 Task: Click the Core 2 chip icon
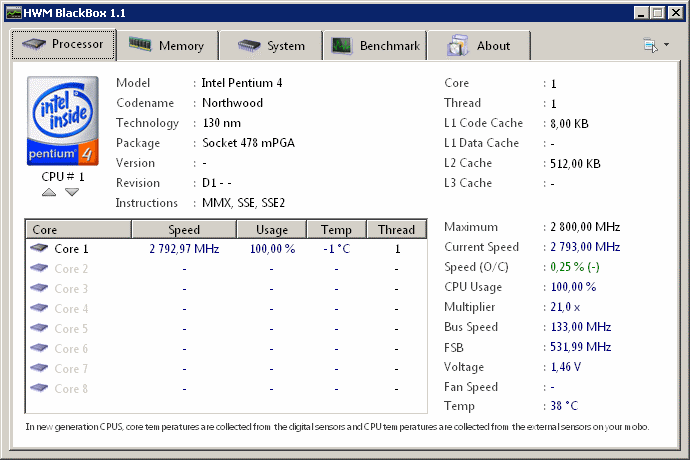coord(39,268)
